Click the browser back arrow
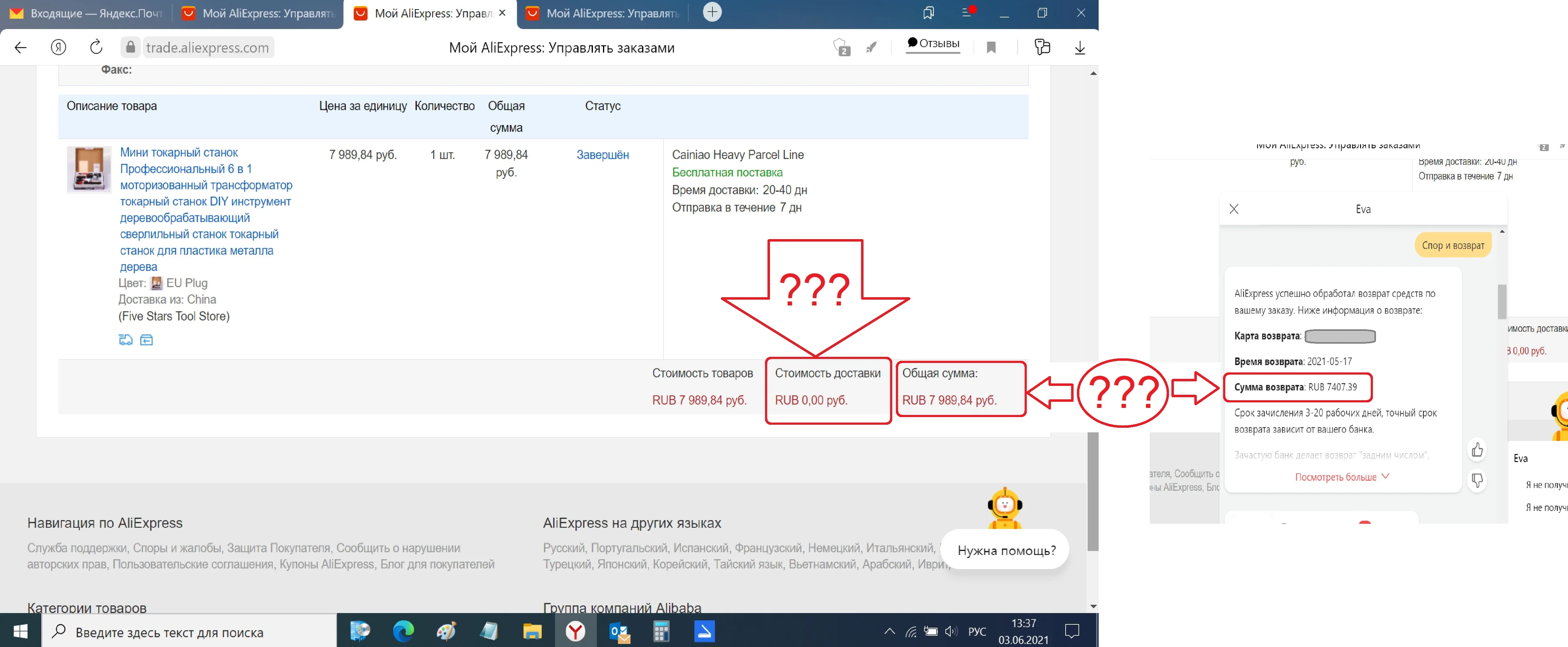Screen dimensions: 1568x647 click(21, 47)
